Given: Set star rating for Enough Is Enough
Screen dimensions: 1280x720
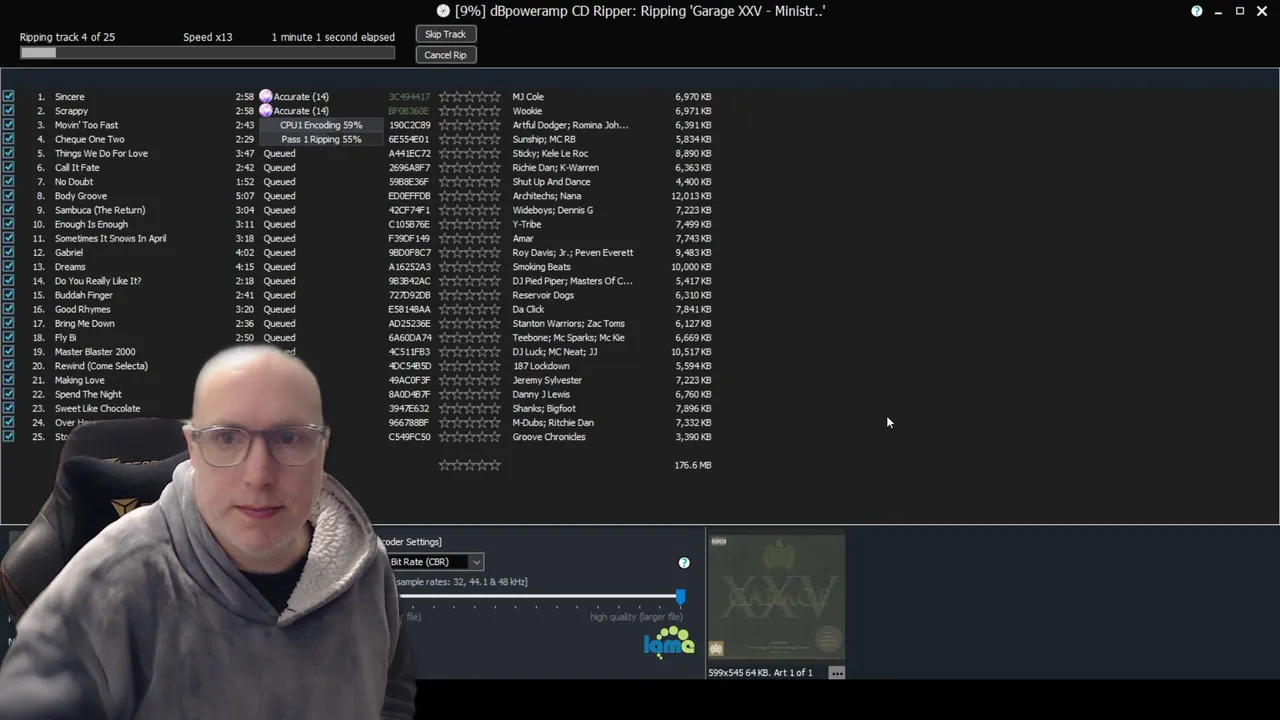Looking at the screenshot, I should pyautogui.click(x=470, y=224).
